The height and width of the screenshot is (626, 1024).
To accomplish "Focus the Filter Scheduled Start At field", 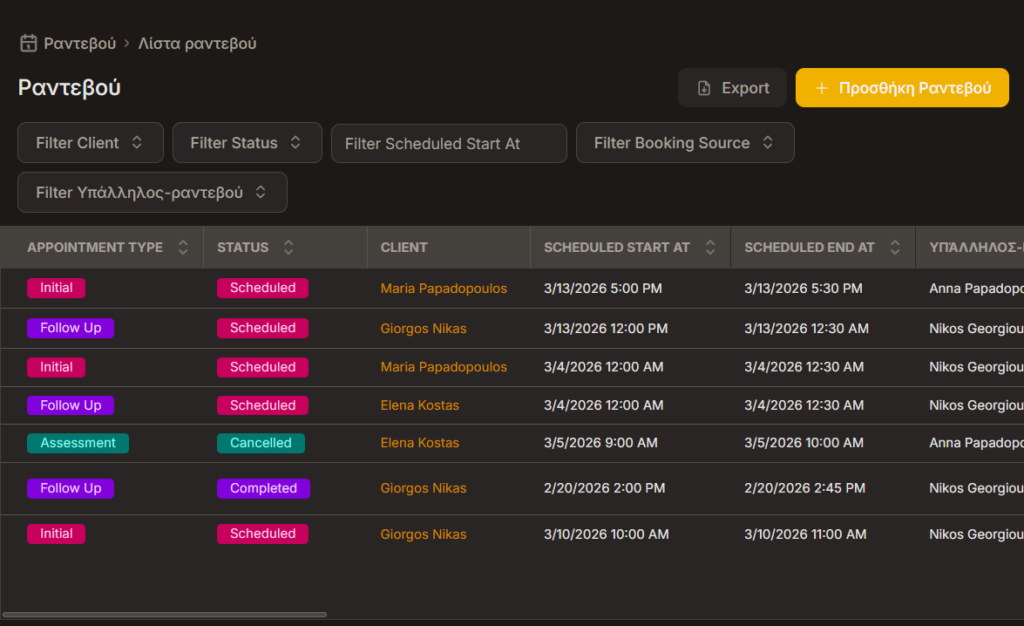I will pyautogui.click(x=449, y=143).
